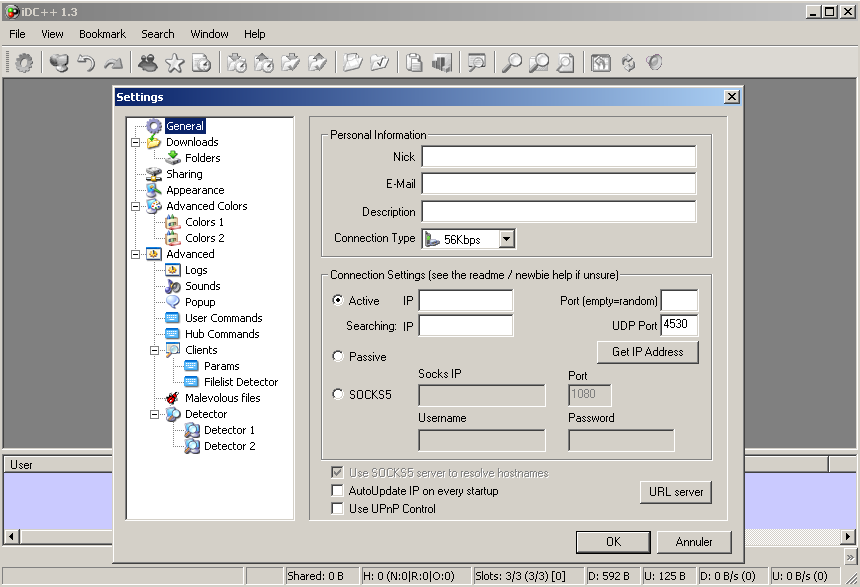This screenshot has height=587, width=860.
Task: Click the Active IP input field
Action: pos(466,301)
